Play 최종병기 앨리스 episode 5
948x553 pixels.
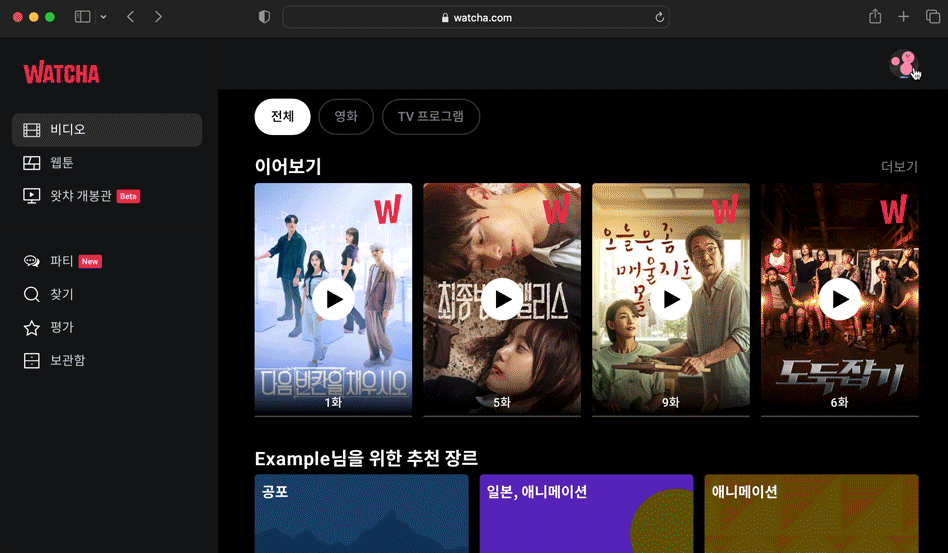pyautogui.click(x=502, y=299)
